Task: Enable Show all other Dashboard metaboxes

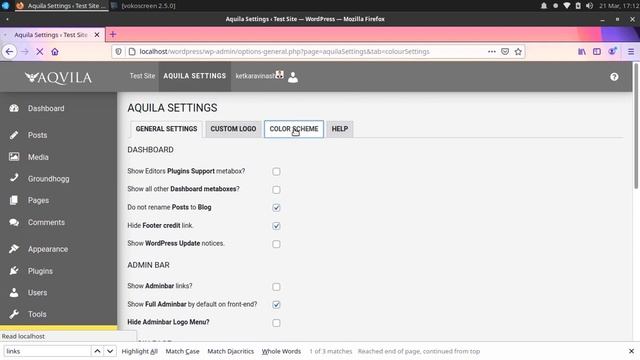Action: click(x=276, y=190)
